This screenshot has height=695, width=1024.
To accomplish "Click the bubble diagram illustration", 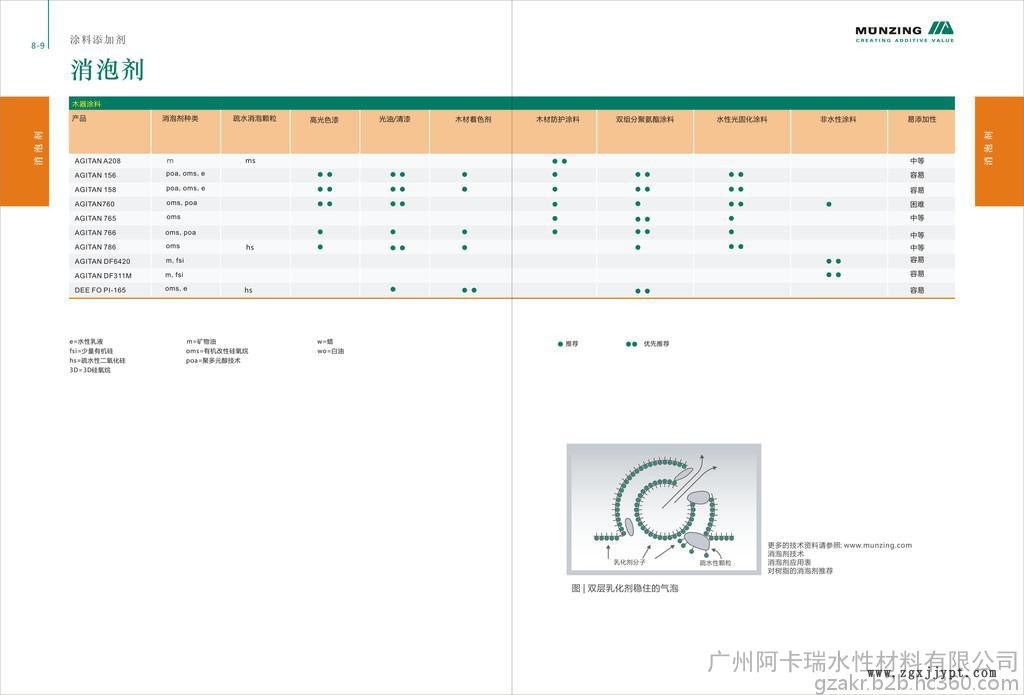I will pos(663,510).
